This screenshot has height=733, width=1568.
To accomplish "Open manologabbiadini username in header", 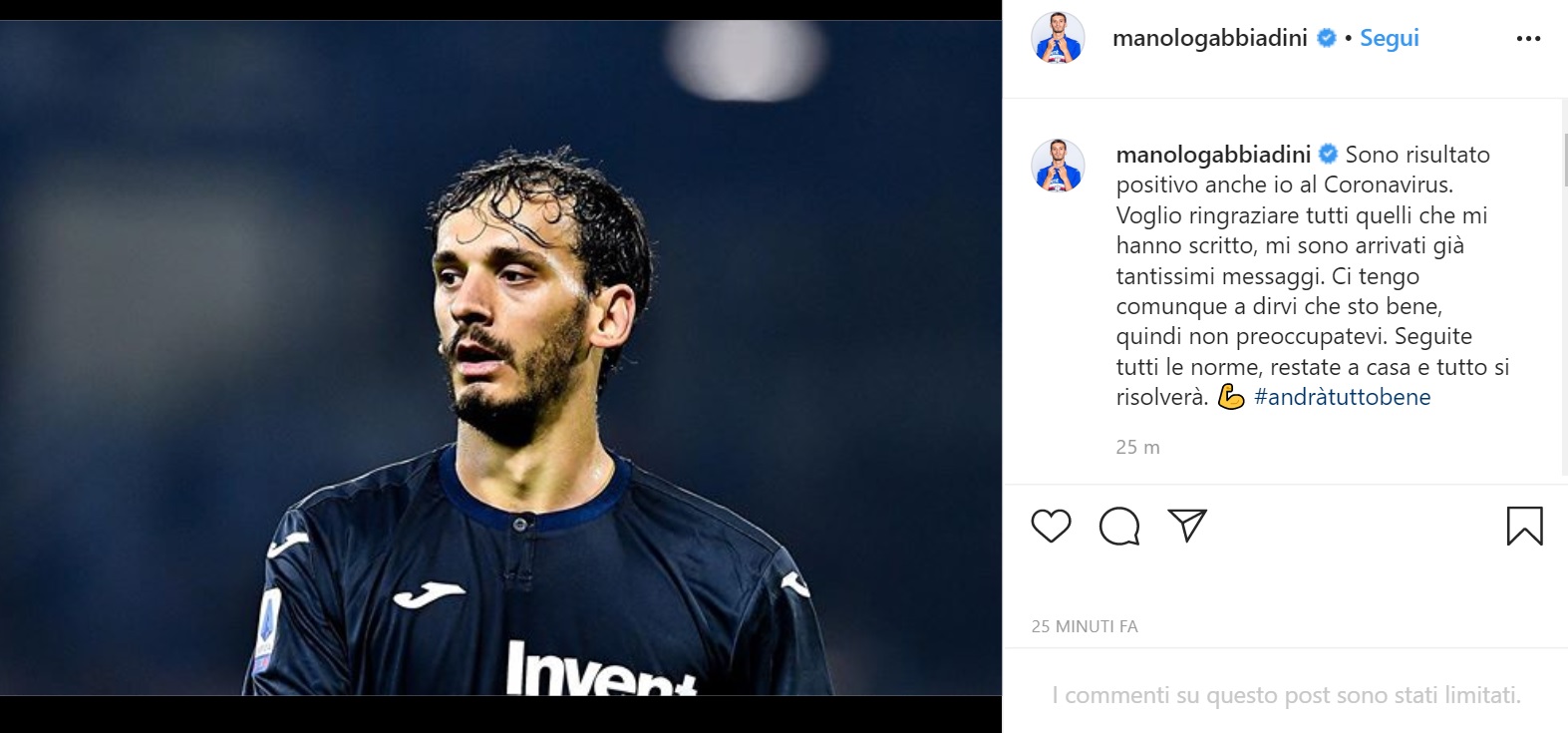I will 1209,38.
